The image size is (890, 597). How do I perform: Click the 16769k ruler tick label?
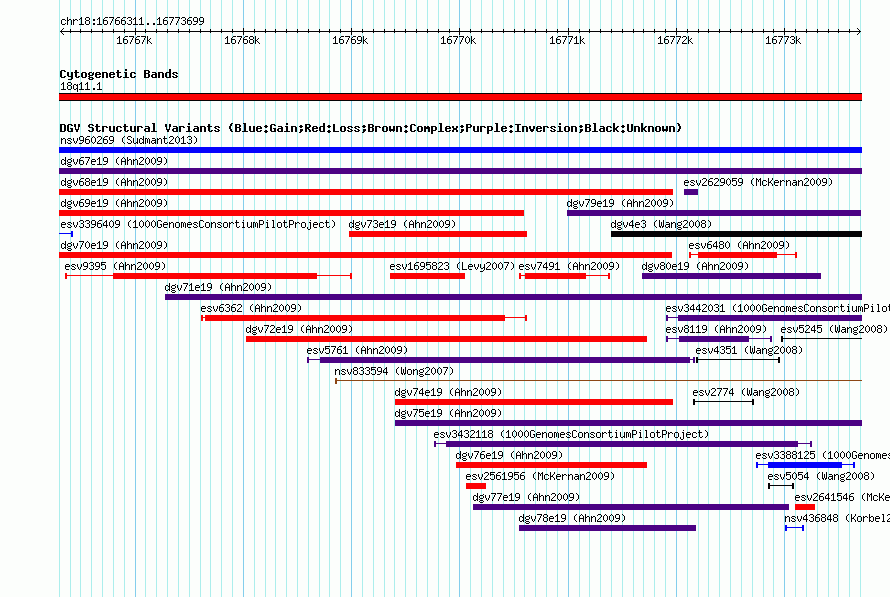click(350, 40)
